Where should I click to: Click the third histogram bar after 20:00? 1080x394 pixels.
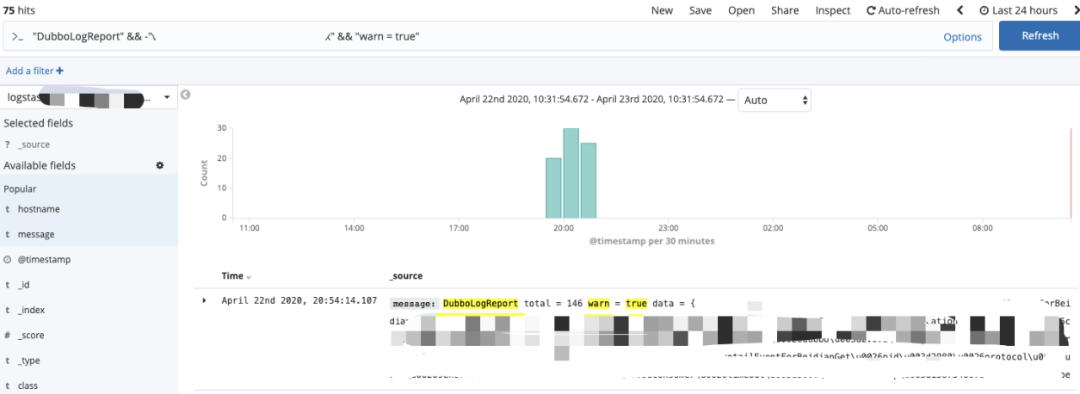tap(588, 180)
